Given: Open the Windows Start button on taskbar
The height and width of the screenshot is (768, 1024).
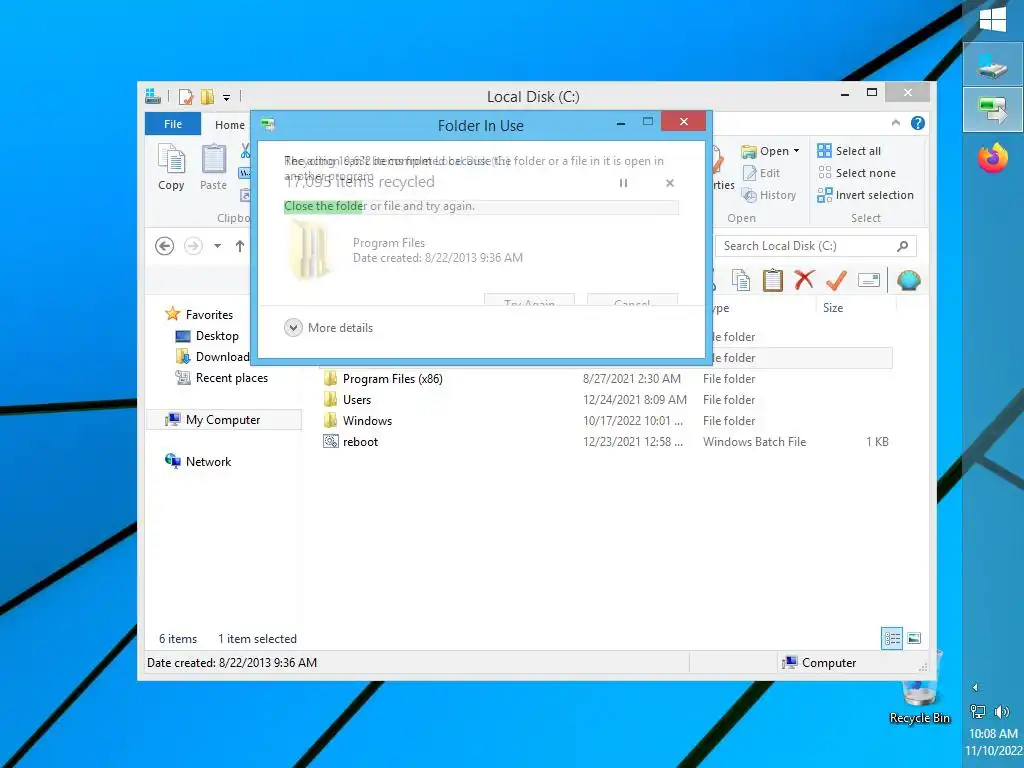Looking at the screenshot, I should (x=993, y=20).
